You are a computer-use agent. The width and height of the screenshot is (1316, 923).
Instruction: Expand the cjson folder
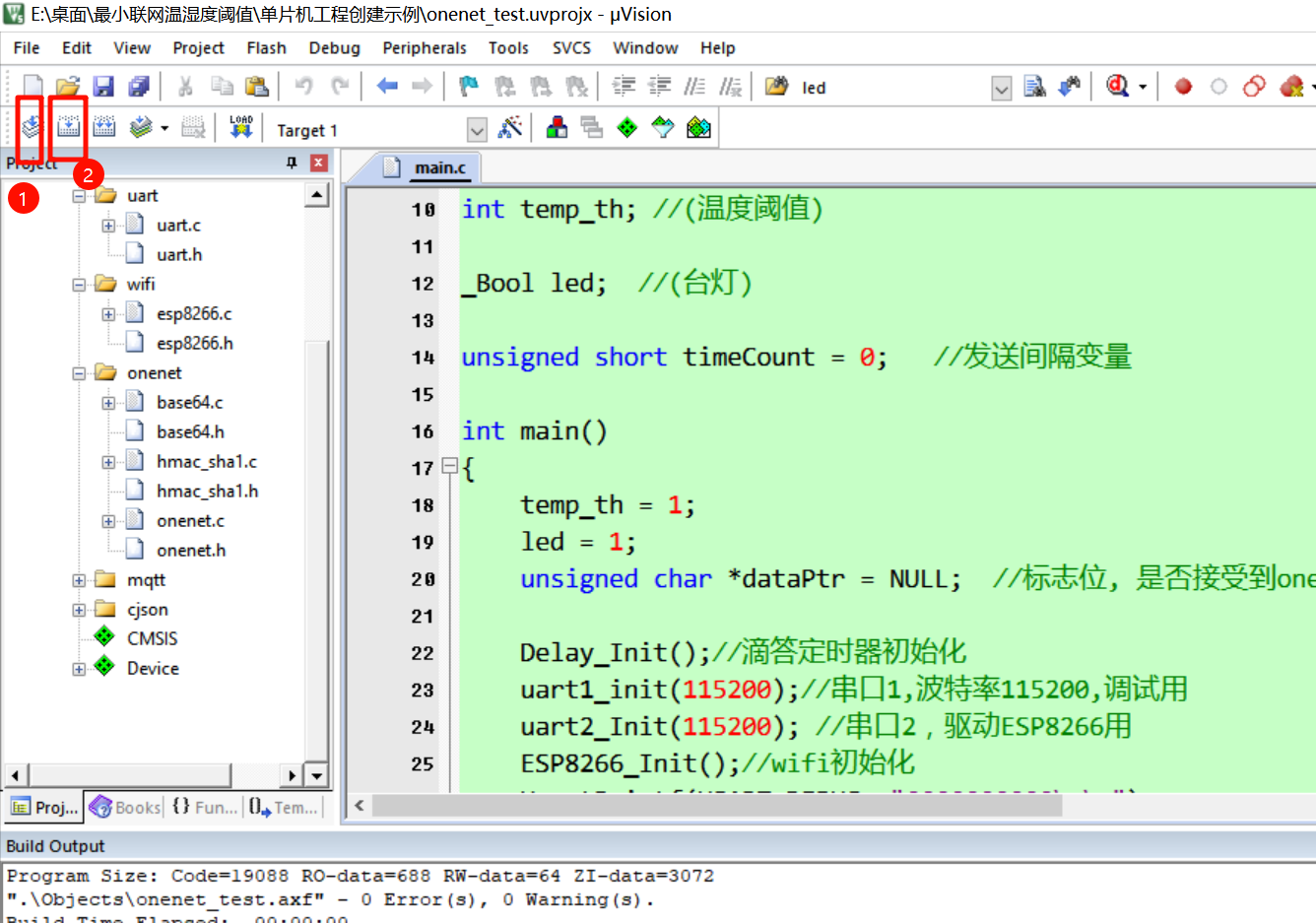(x=79, y=610)
